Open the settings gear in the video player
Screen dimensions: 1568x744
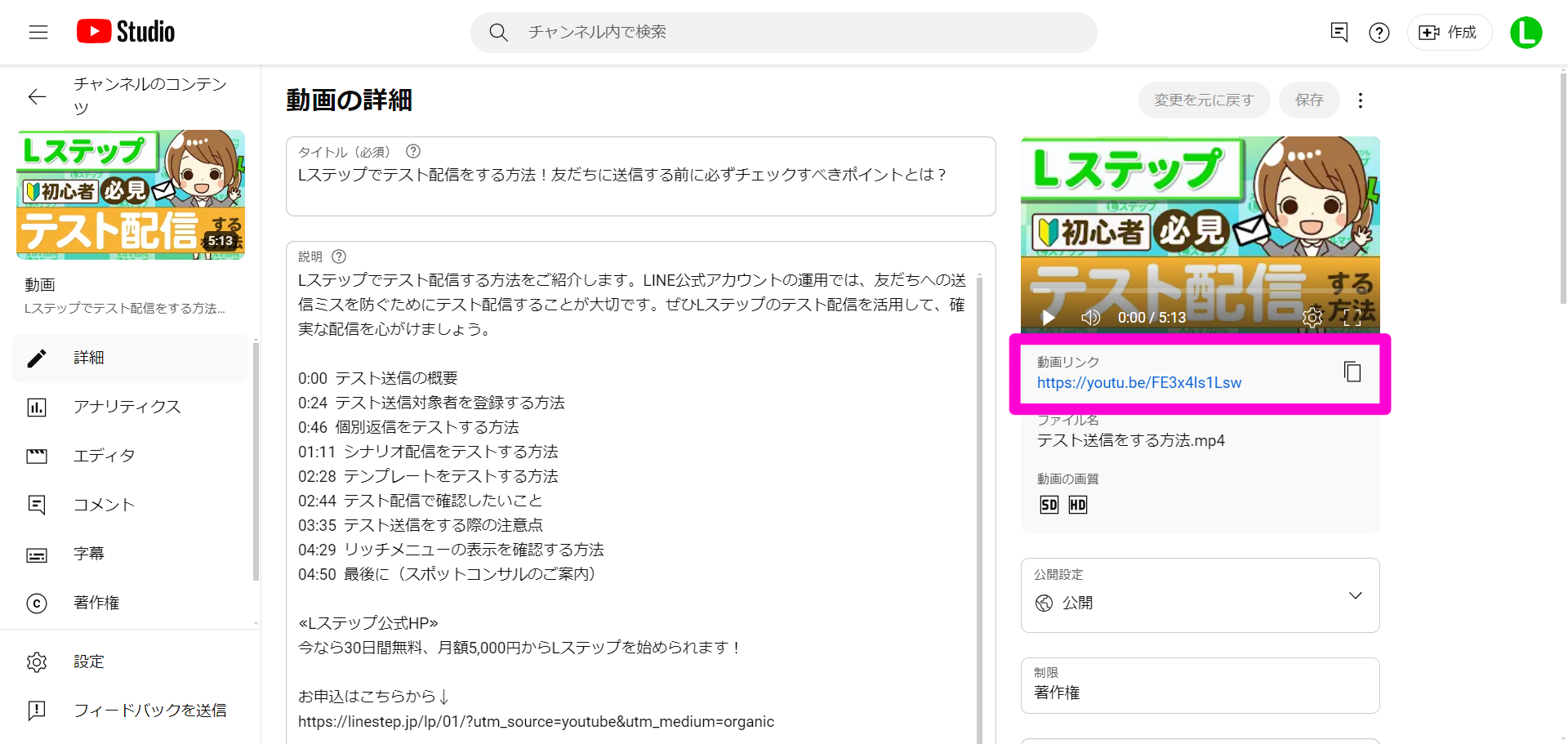tap(1313, 319)
